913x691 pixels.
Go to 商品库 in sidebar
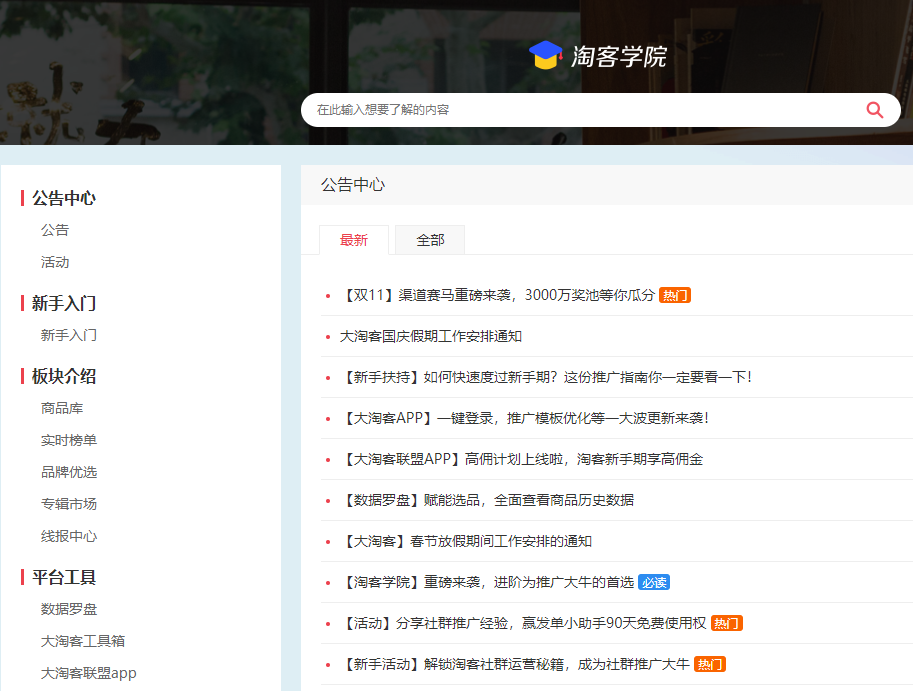[62, 408]
